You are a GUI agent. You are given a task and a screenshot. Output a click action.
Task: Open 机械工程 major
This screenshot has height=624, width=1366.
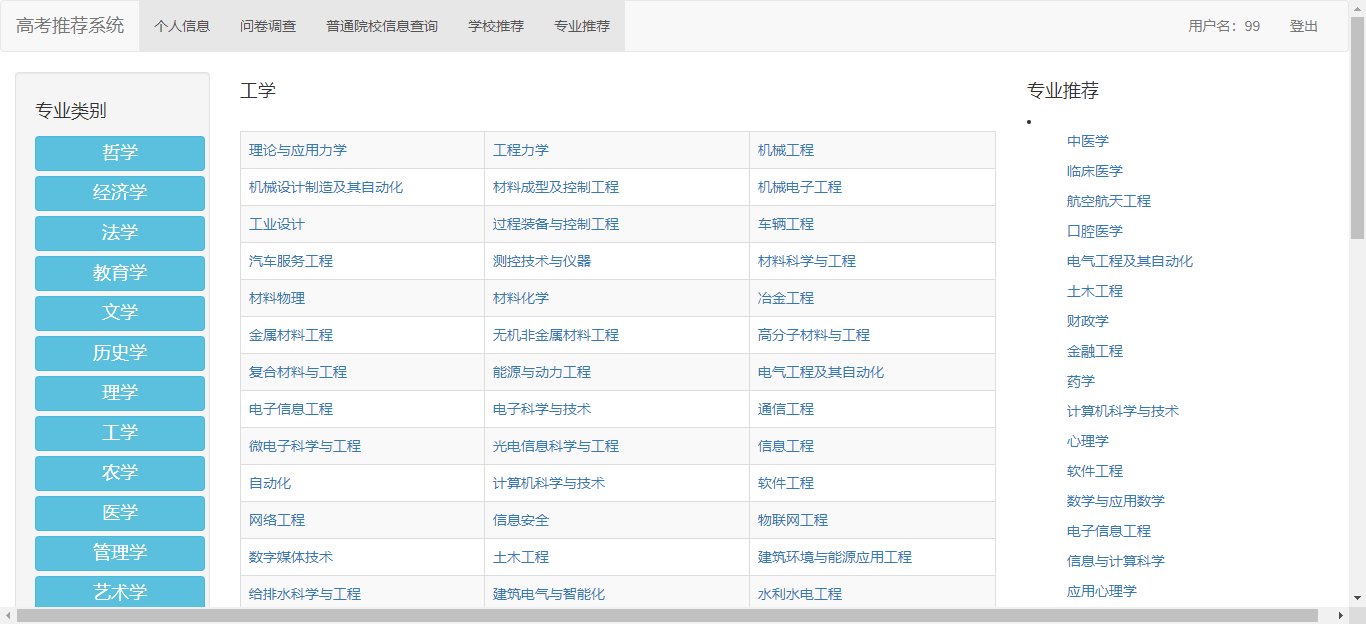786,150
